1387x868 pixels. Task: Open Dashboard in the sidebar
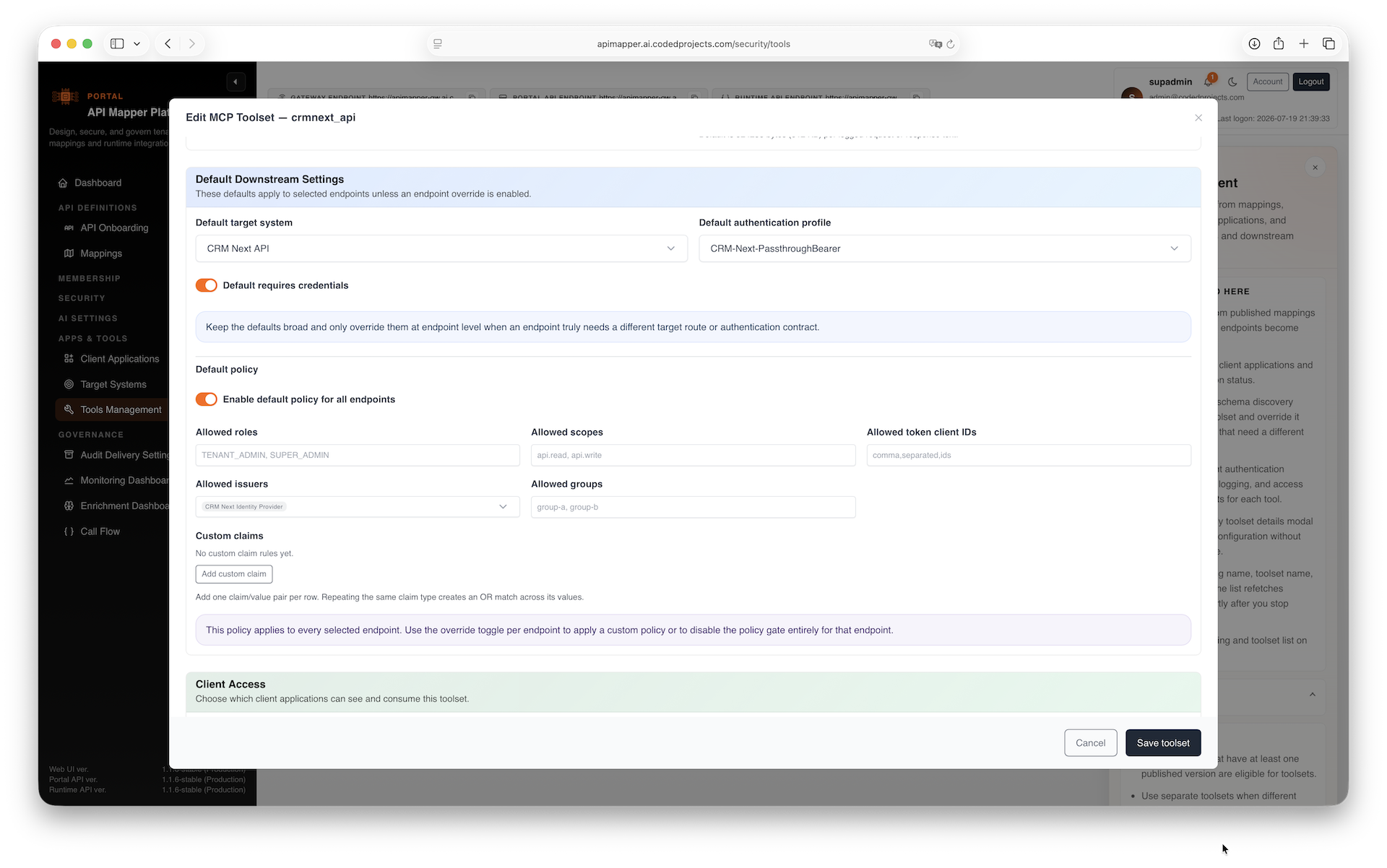click(x=98, y=183)
